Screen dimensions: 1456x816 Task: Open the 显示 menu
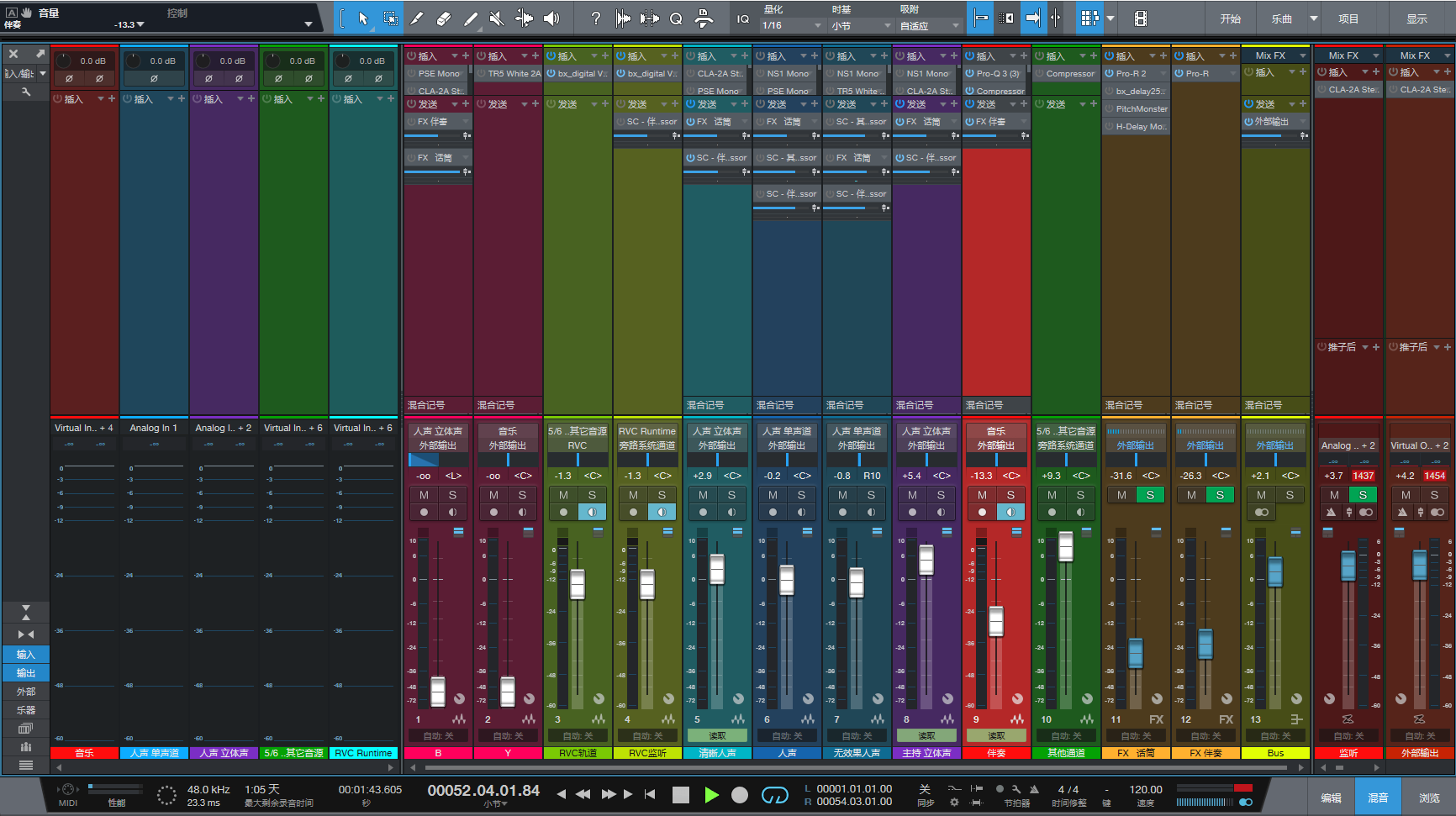(1417, 18)
